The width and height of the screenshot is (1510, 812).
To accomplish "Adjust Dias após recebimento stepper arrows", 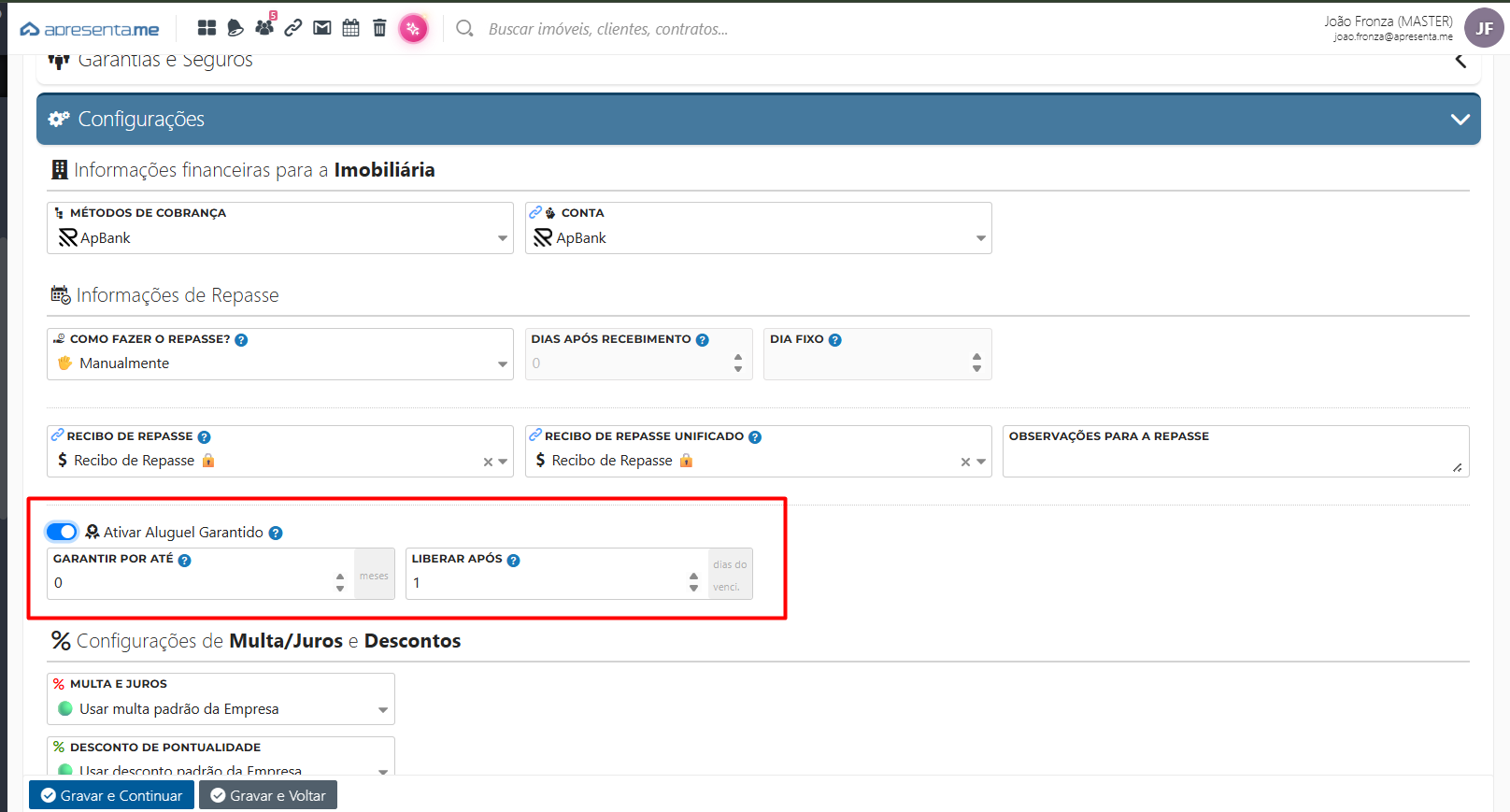I will pos(738,363).
